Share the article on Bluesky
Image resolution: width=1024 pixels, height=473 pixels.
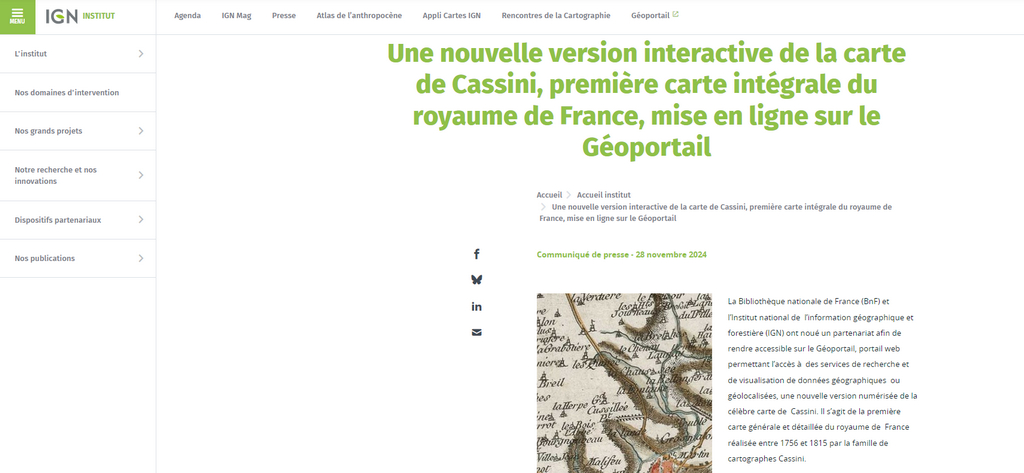point(477,280)
